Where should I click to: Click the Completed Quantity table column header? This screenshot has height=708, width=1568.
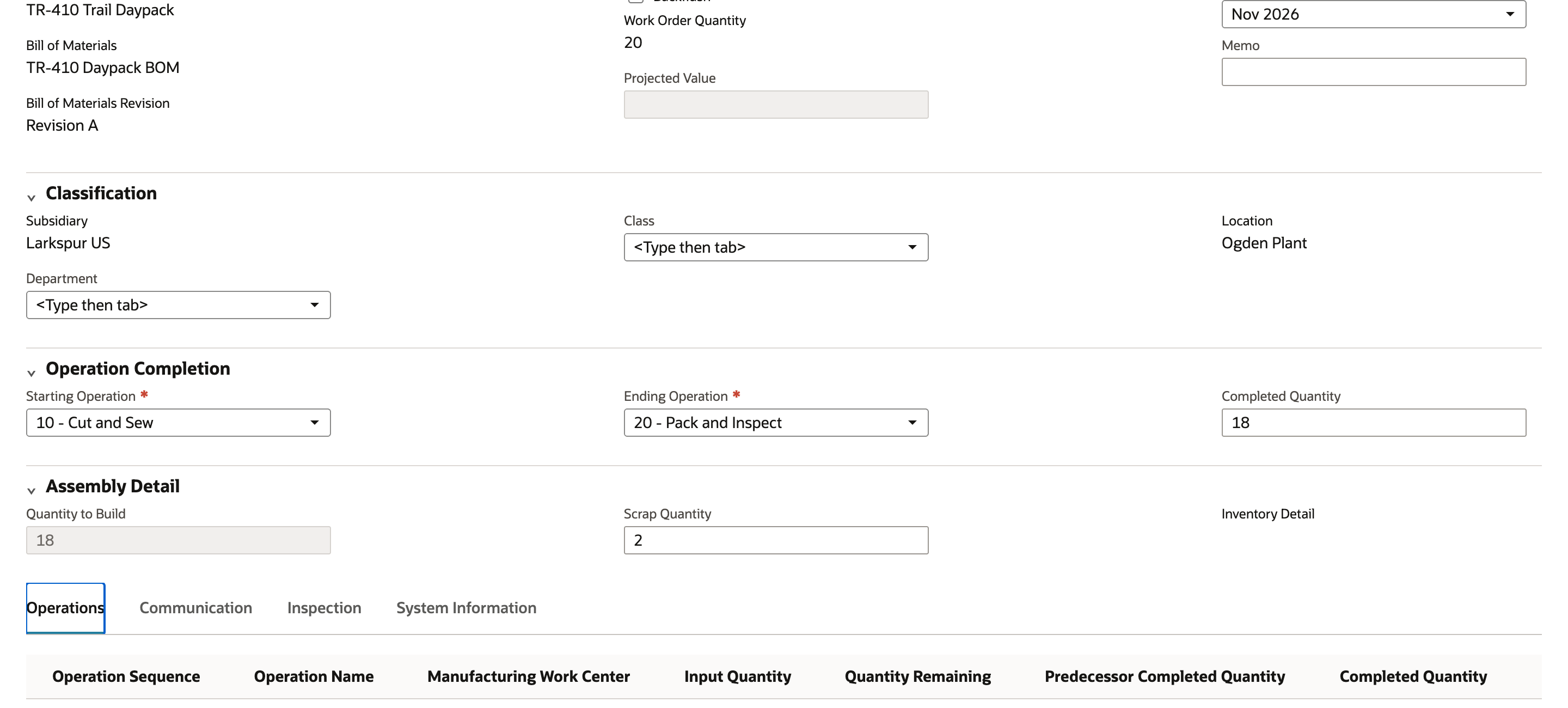(x=1413, y=676)
